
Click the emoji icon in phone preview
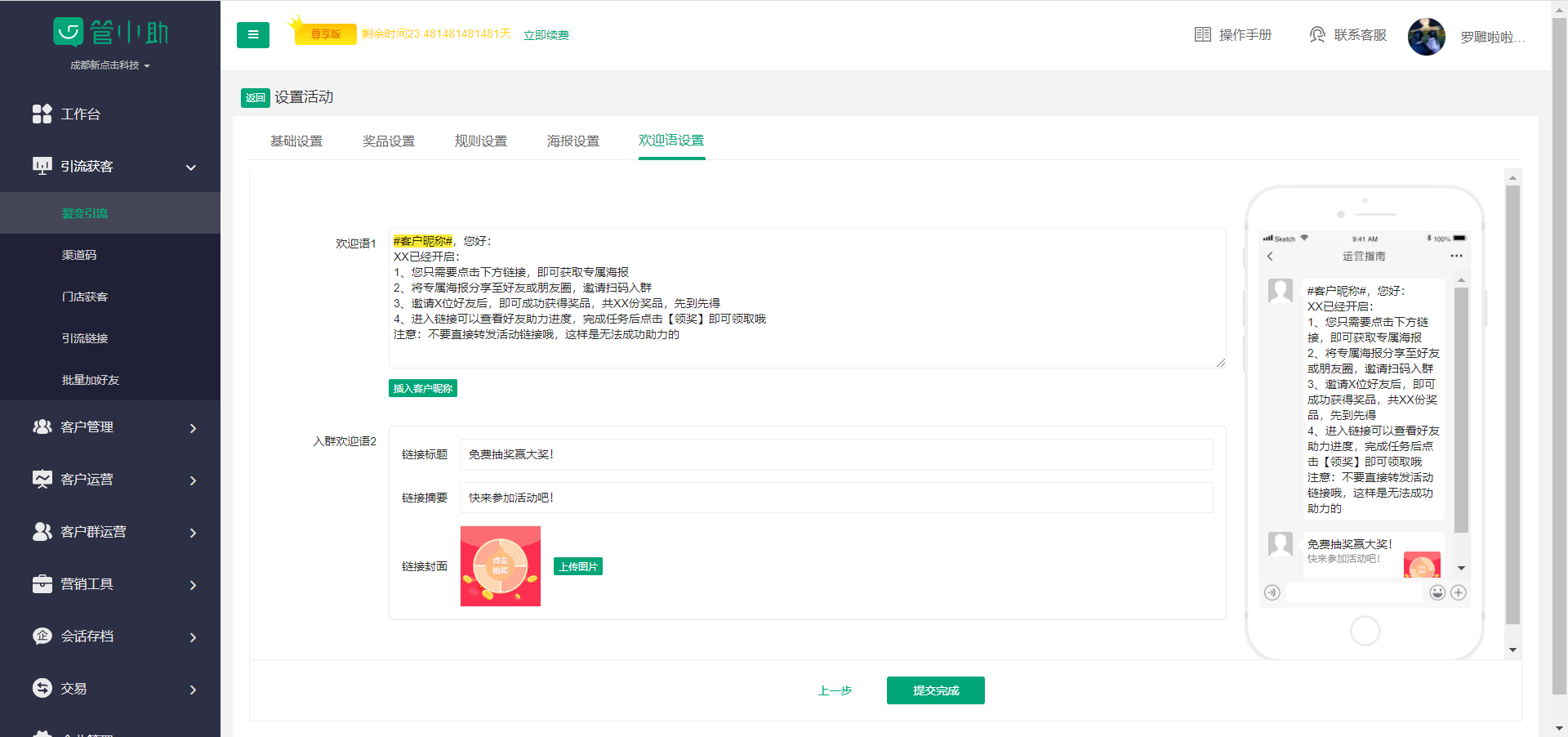1437,592
